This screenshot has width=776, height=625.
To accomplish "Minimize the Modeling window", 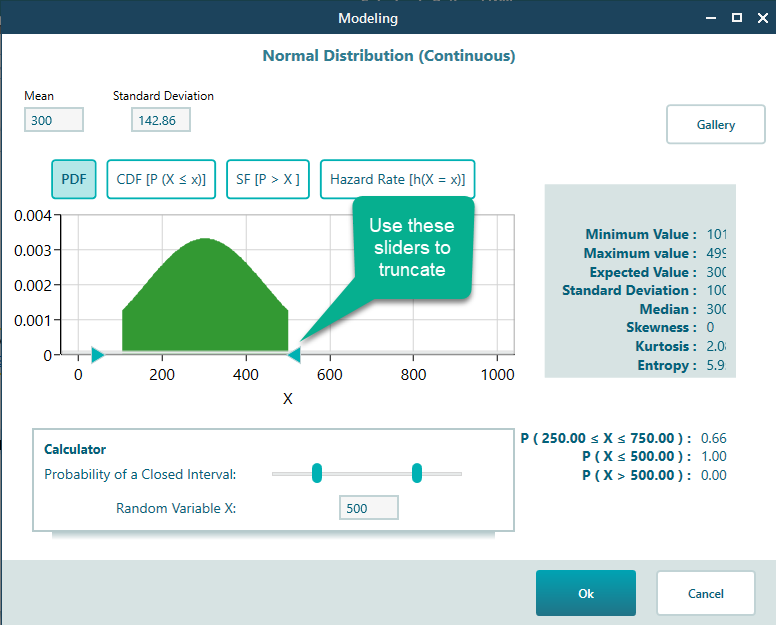I will pos(712,18).
